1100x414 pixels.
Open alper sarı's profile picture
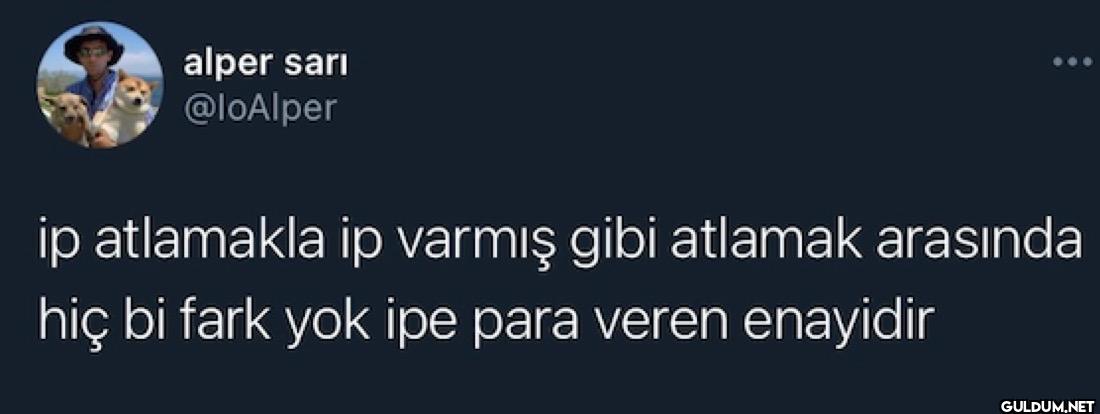(x=100, y=85)
